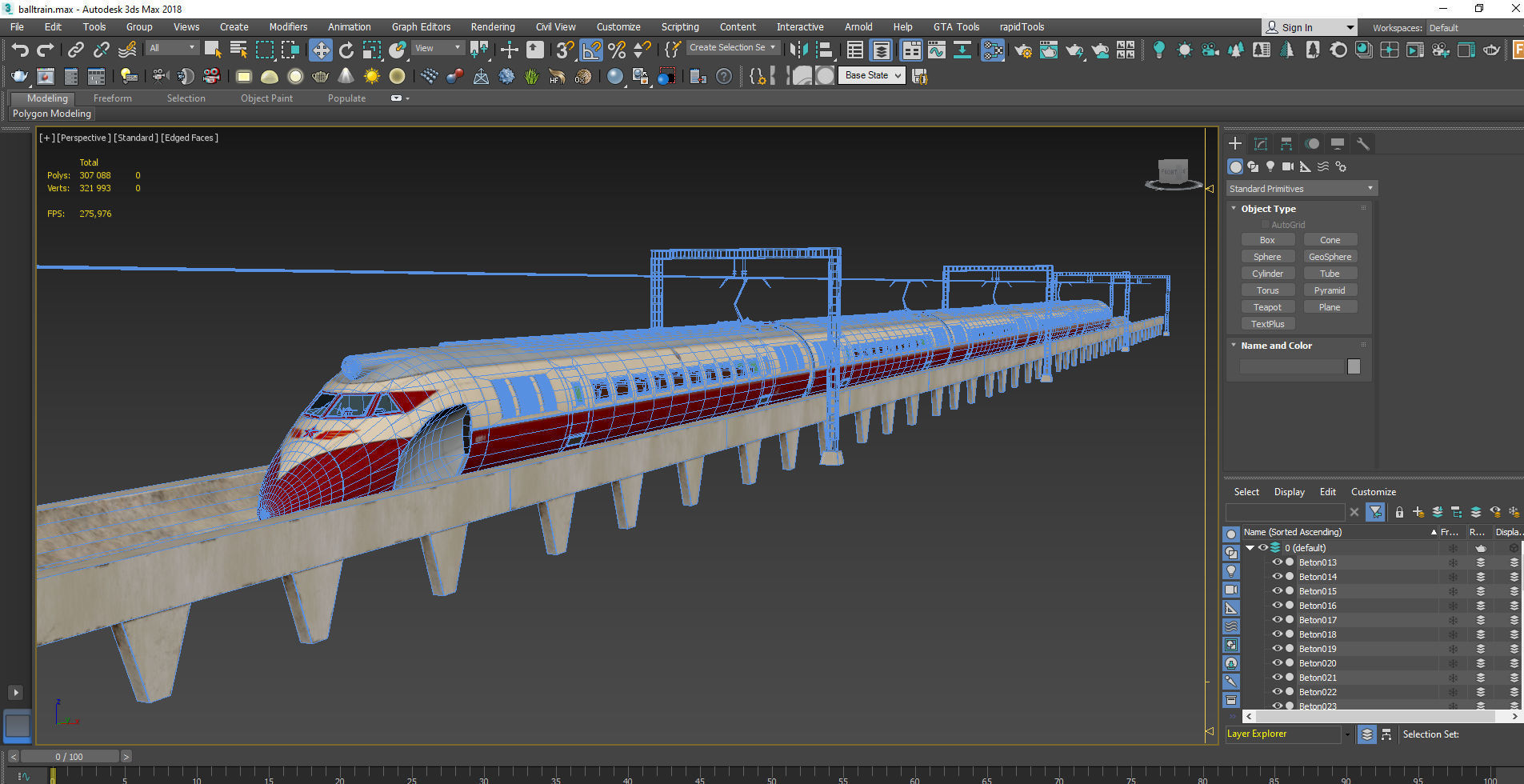The height and width of the screenshot is (784, 1524).
Task: Undo the last action in the main toolbar
Action: (x=20, y=50)
